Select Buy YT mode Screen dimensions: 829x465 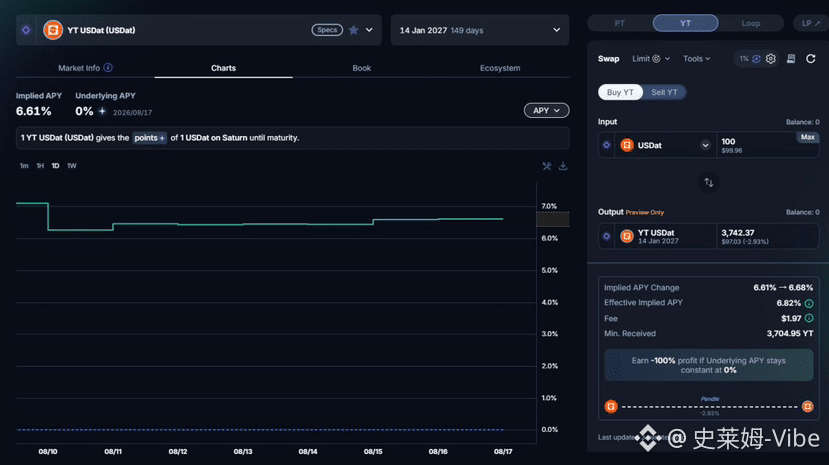pyautogui.click(x=620, y=92)
